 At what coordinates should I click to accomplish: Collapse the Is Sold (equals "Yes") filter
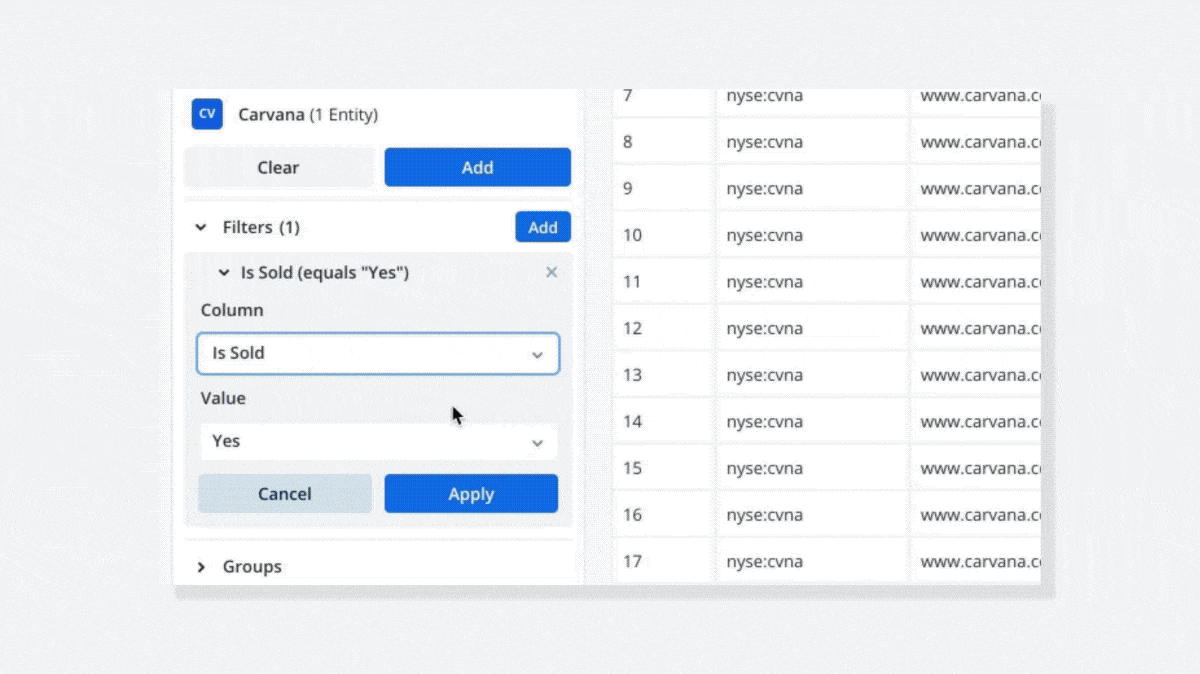click(x=224, y=273)
